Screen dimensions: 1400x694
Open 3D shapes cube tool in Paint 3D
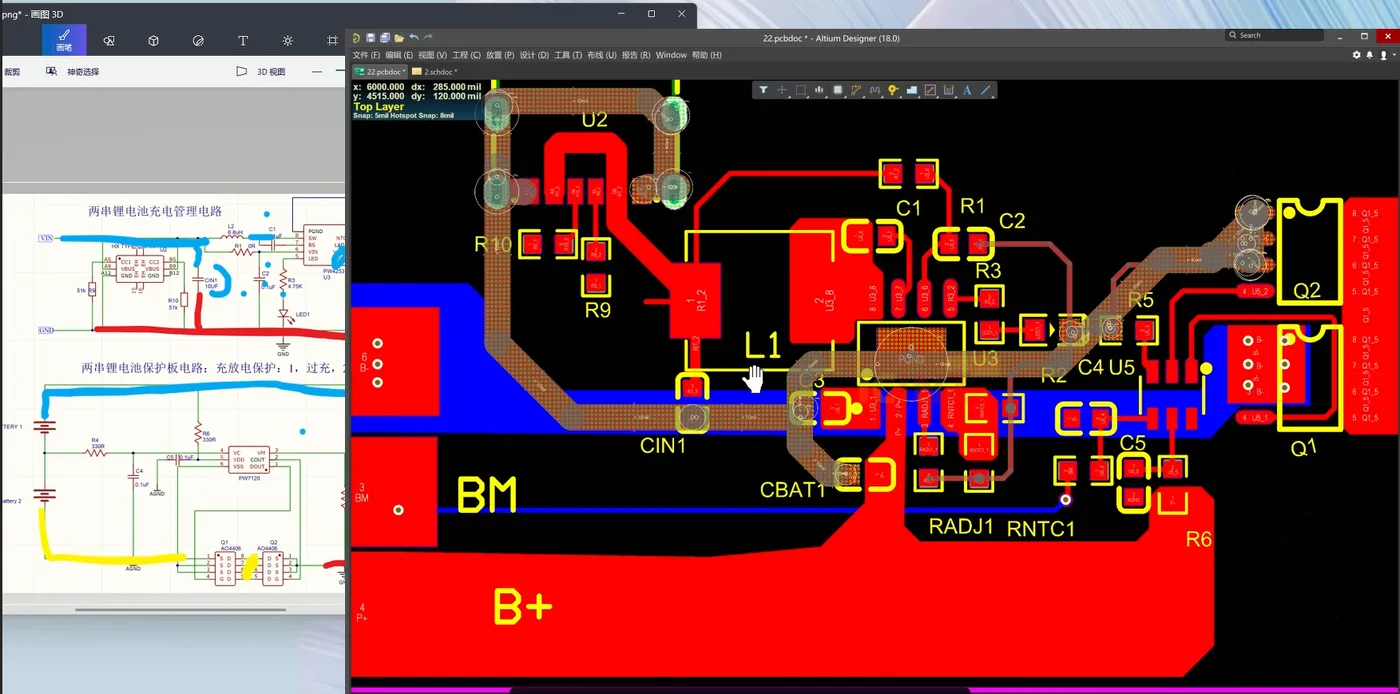tap(154, 41)
